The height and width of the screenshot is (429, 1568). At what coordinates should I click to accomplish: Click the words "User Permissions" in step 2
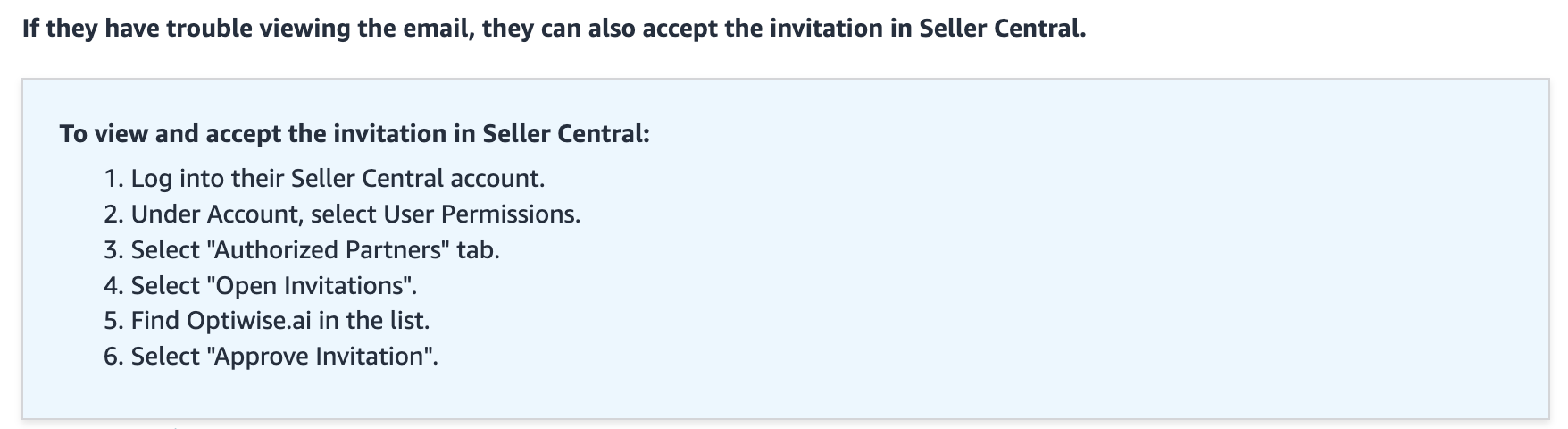[481, 214]
